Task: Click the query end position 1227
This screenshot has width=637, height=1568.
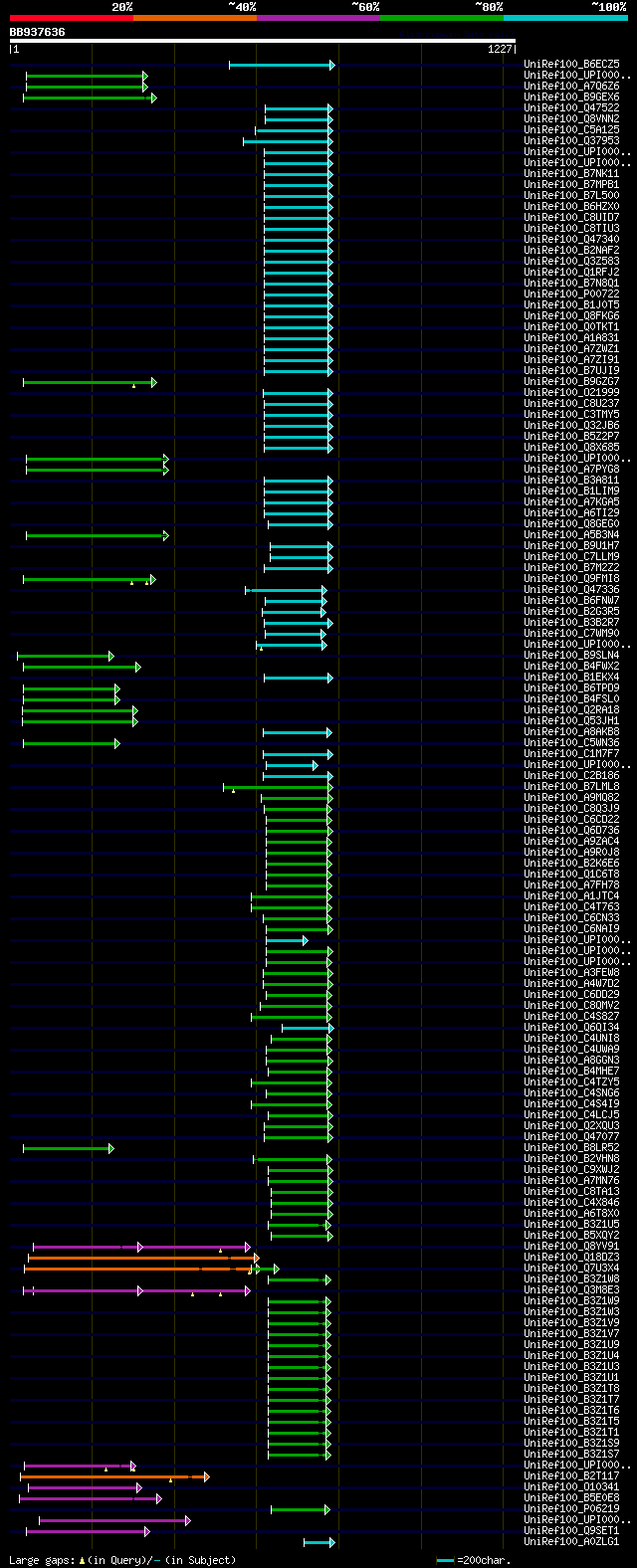Action: 500,49
